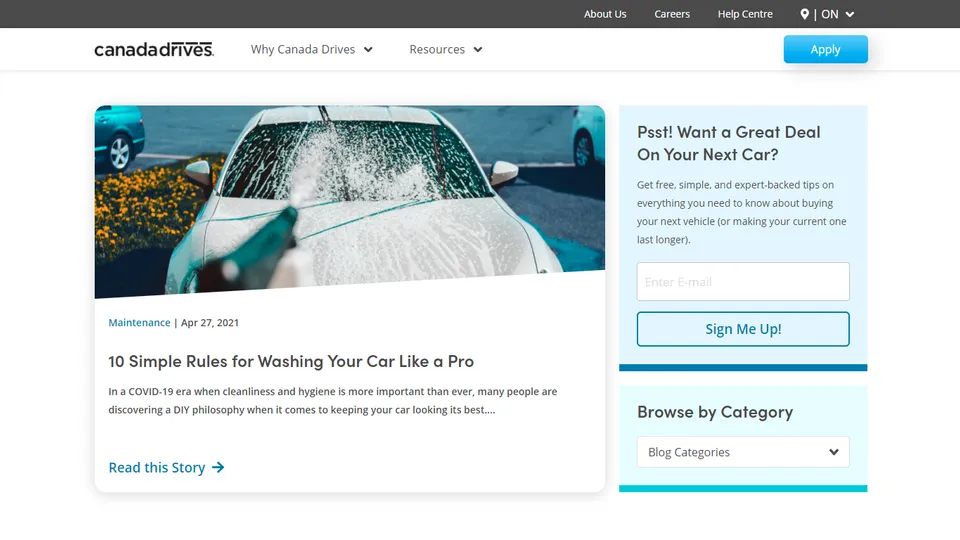Screen dimensions: 960x540
Task: Click the Canada Drives logo
Action: pos(154,49)
